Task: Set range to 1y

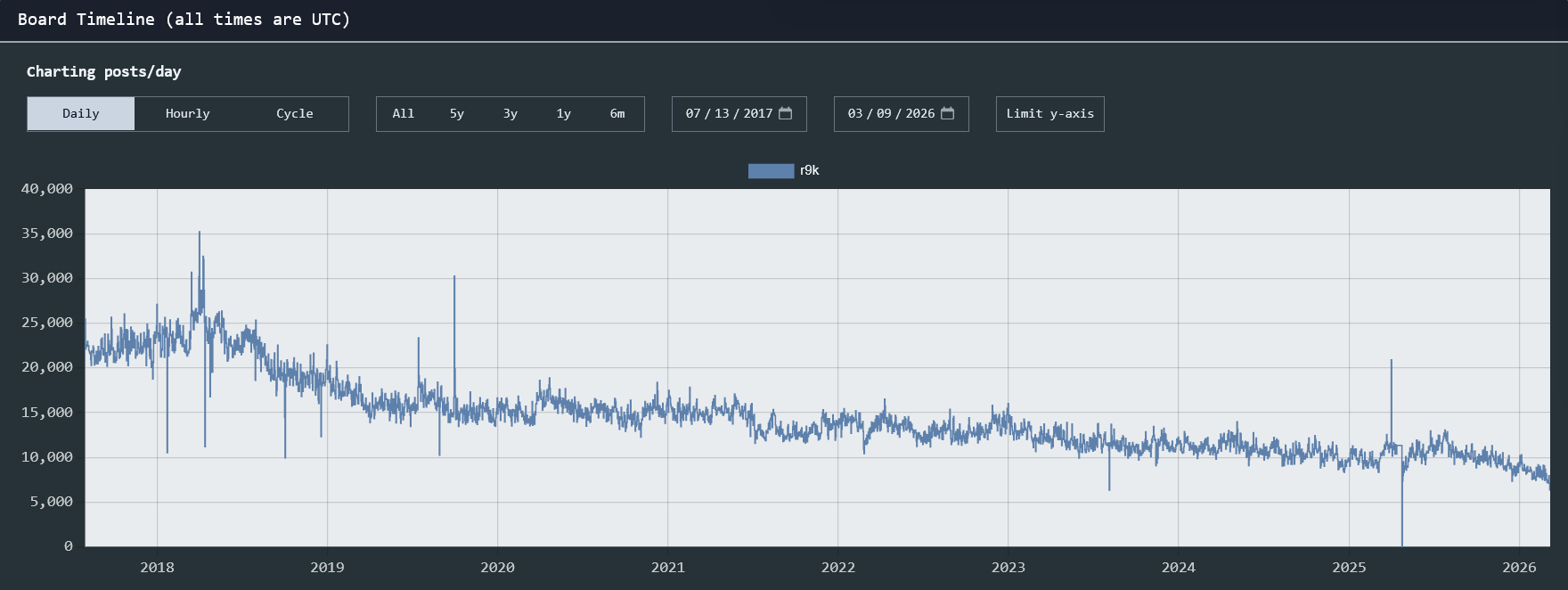Action: pos(564,114)
